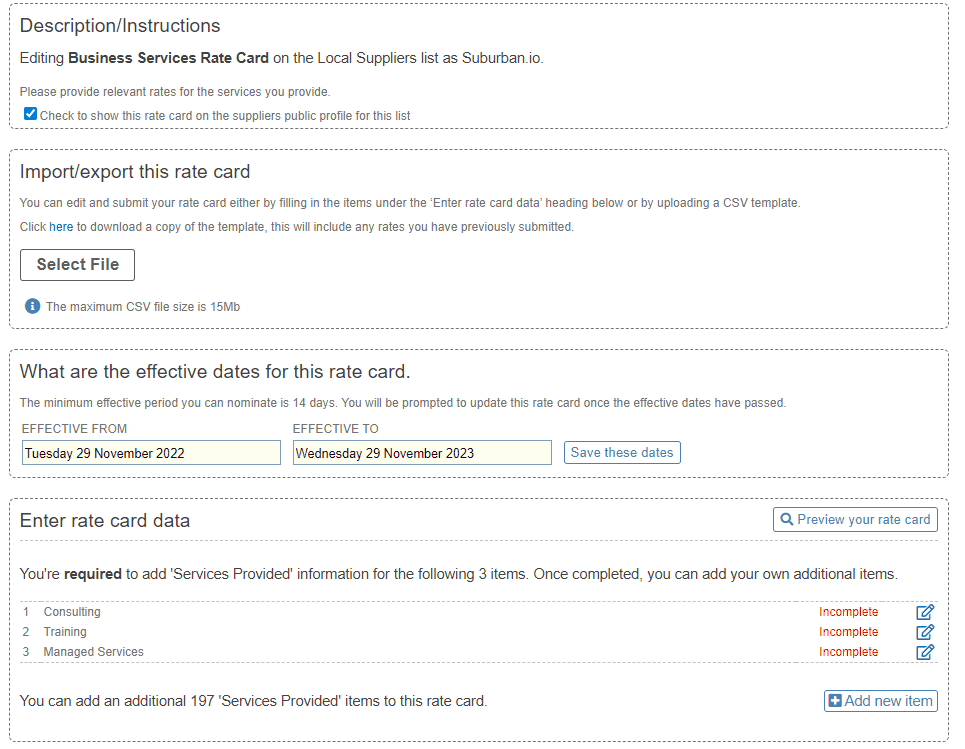Image resolution: width=965 pixels, height=749 pixels.
Task: Select the Managed Services row item
Action: coord(94,651)
